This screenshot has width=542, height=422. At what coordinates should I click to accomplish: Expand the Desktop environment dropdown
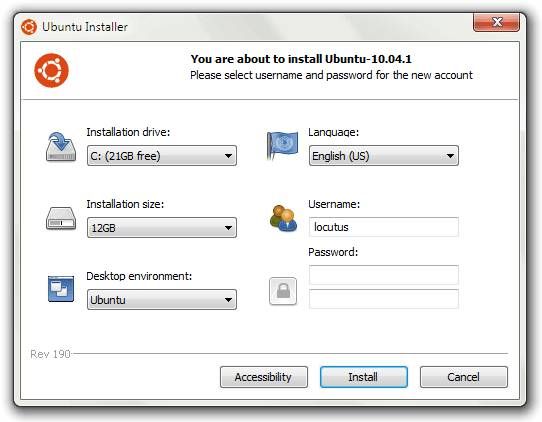tap(162, 300)
